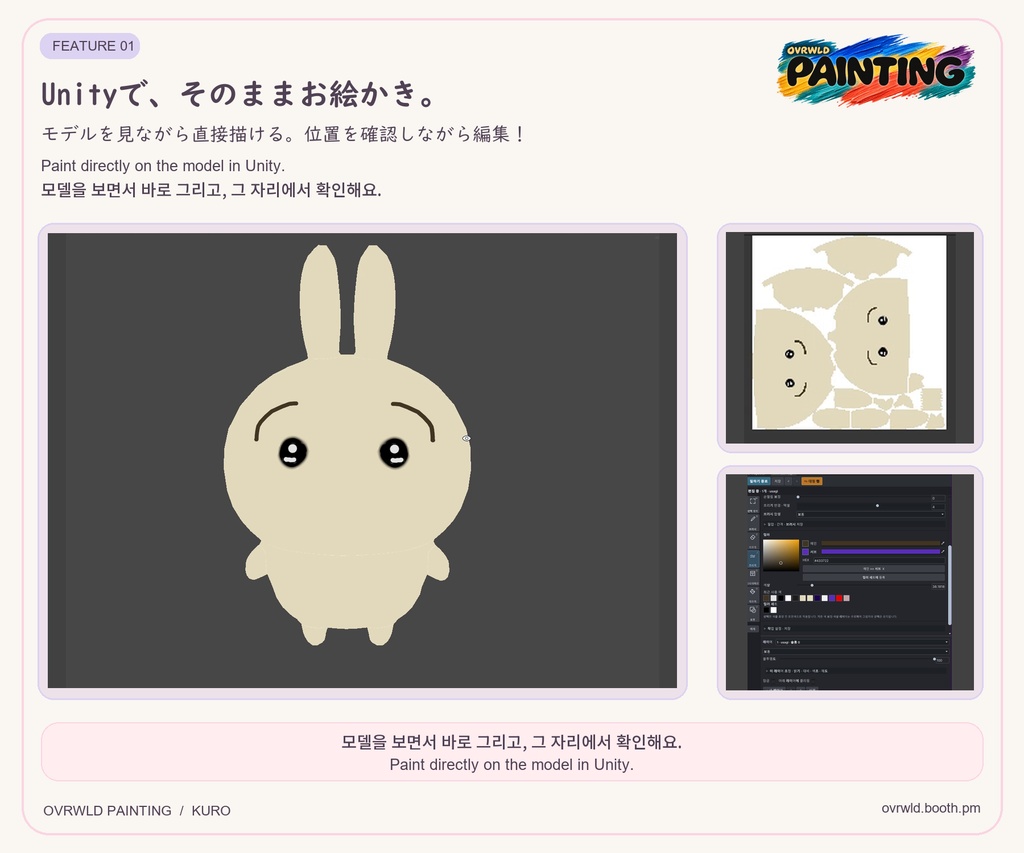The image size is (1024, 853).
Task: Click the "FEATURE 01" badge
Action: 90,46
